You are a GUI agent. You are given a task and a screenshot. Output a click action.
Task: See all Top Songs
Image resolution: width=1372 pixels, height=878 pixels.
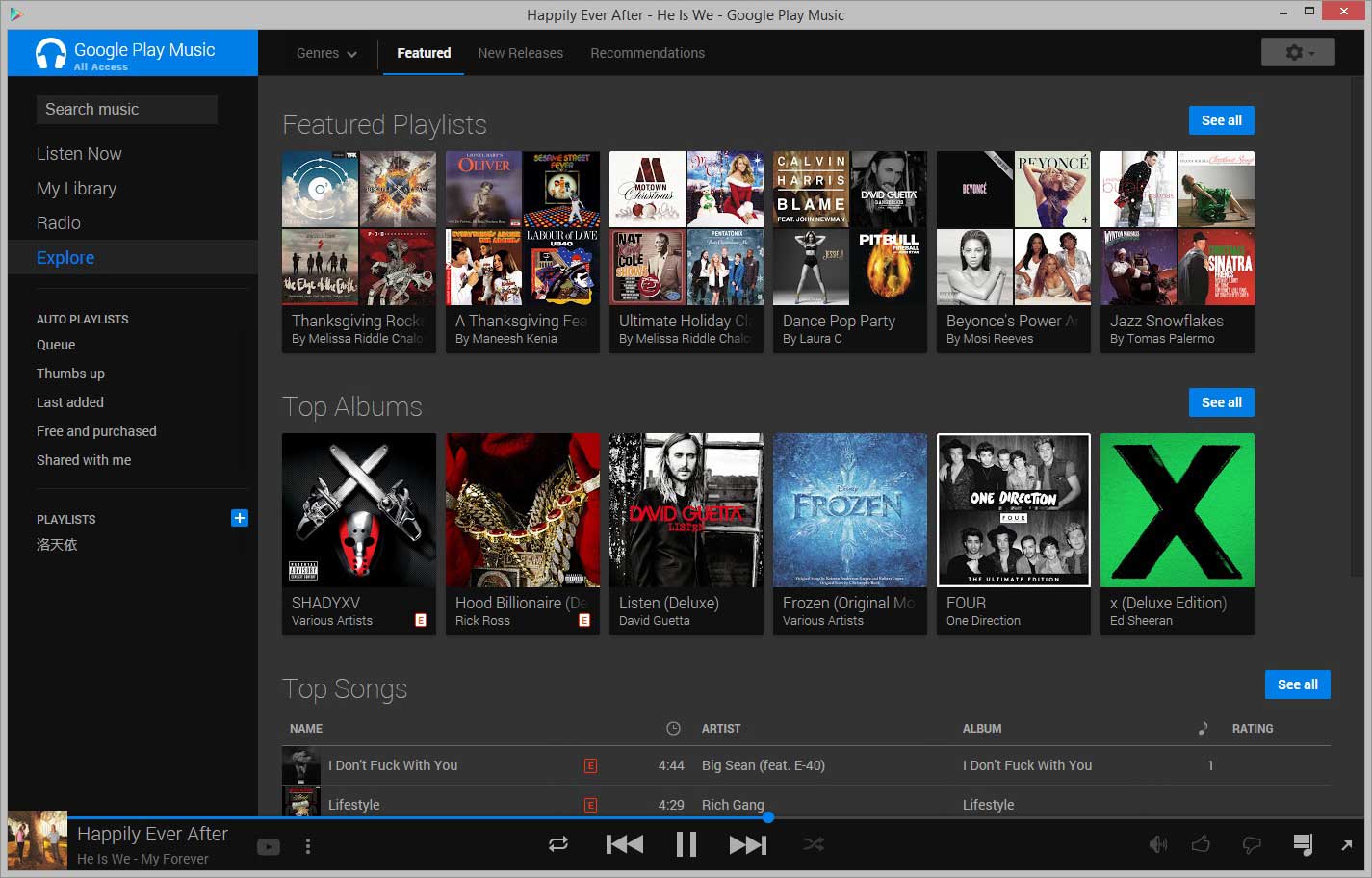(x=1297, y=684)
